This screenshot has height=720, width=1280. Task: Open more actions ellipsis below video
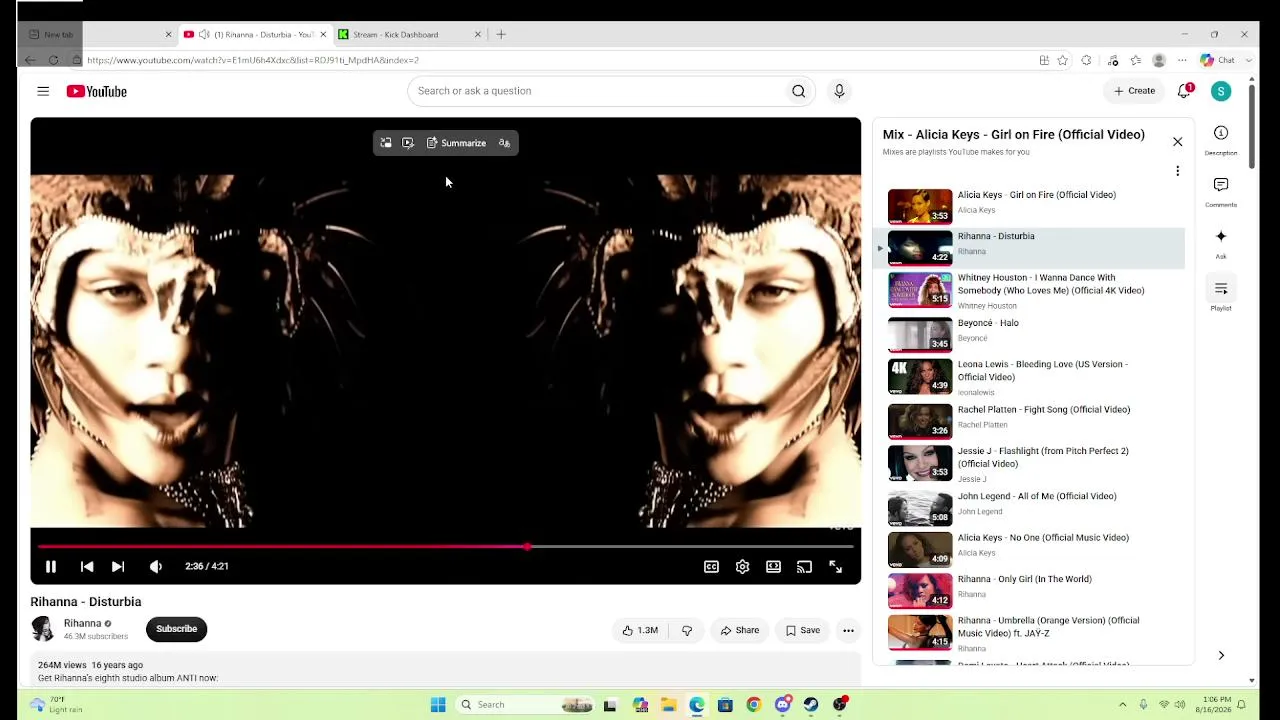point(848,630)
